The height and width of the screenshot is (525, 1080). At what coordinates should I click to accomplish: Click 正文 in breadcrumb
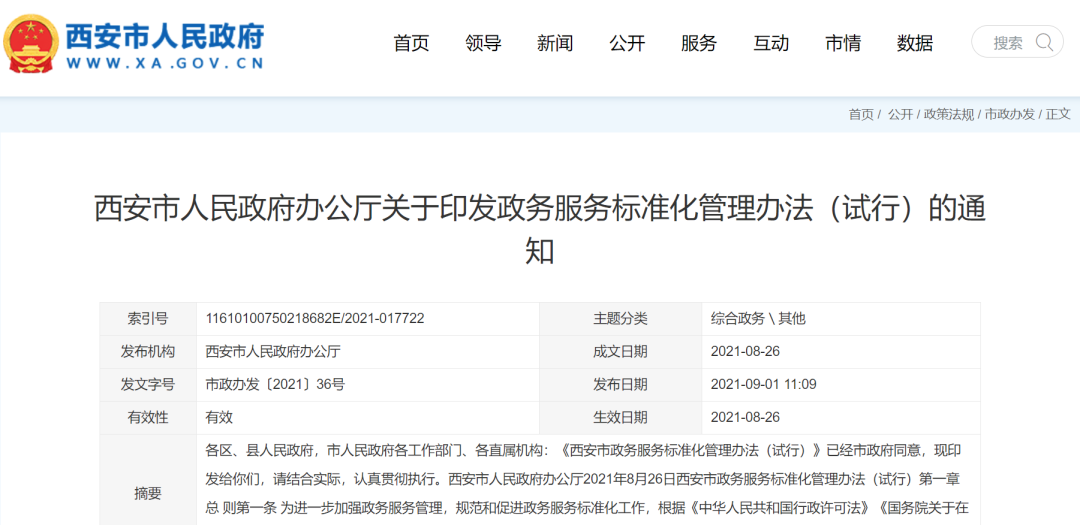[1059, 114]
